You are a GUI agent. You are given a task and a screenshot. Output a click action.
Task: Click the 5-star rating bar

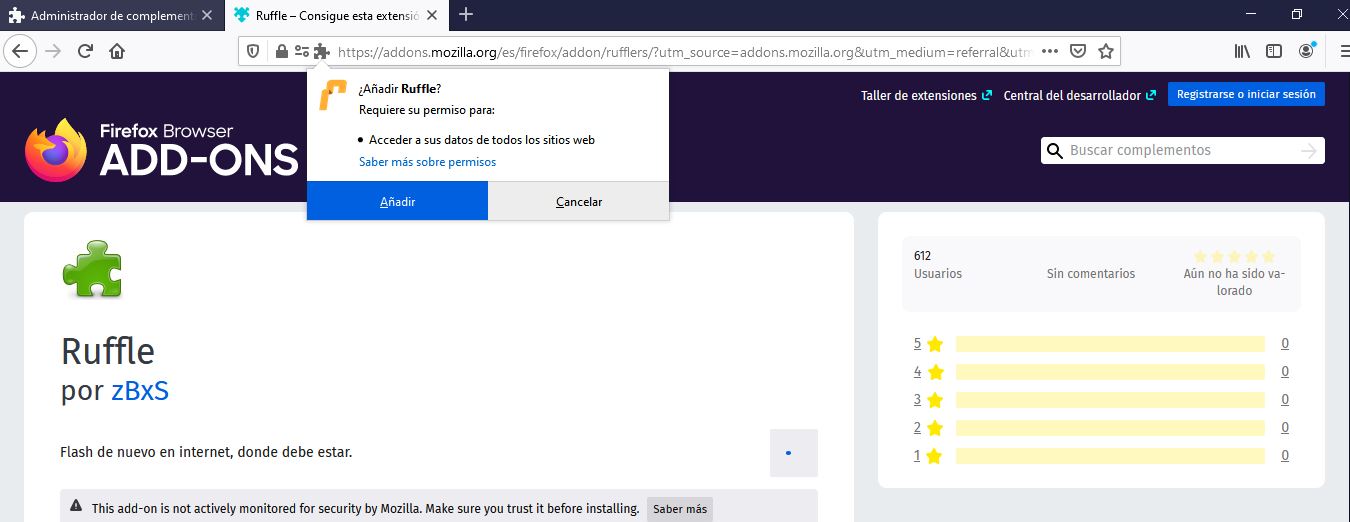(1110, 344)
